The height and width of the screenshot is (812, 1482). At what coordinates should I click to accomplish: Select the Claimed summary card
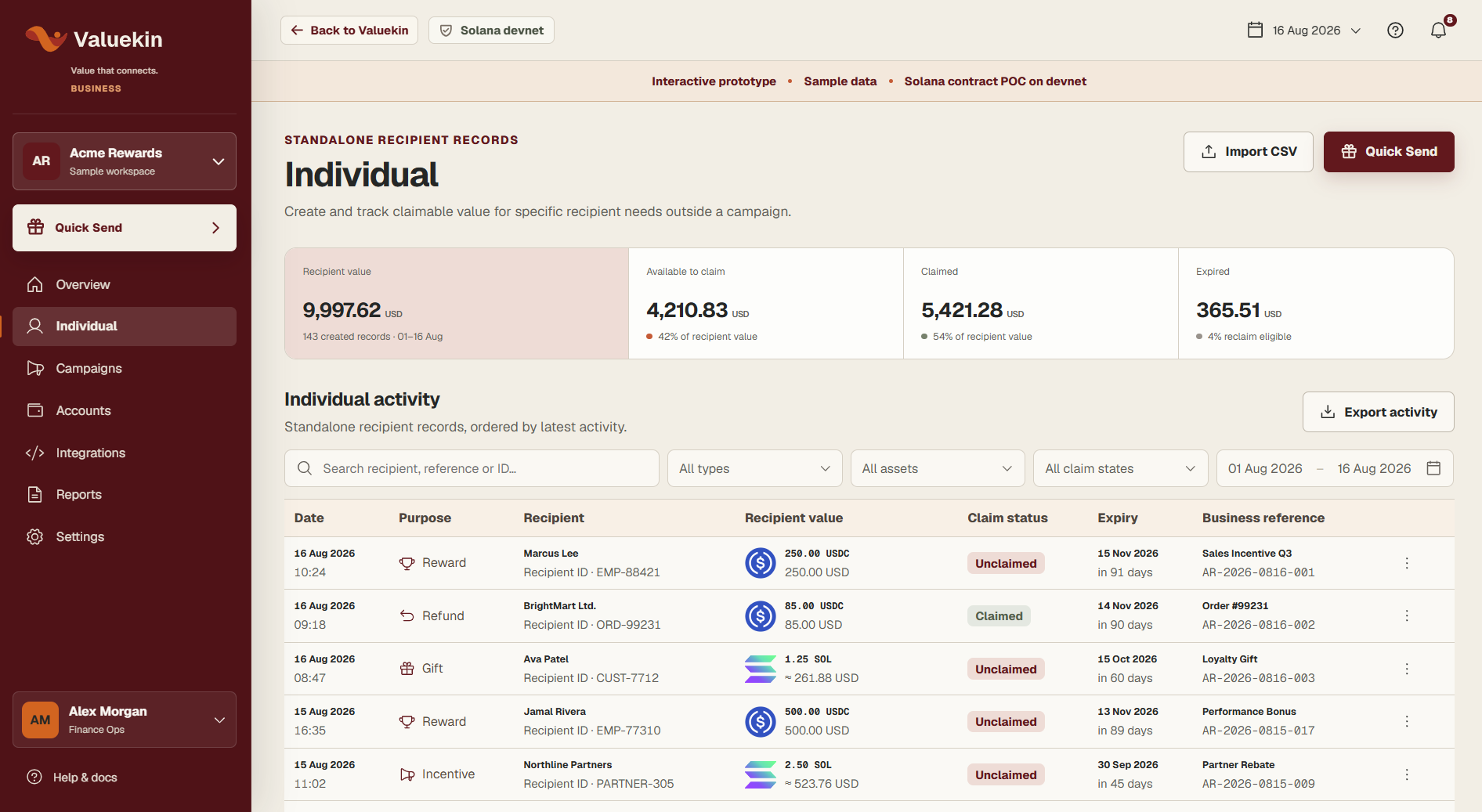pyautogui.click(x=1041, y=304)
